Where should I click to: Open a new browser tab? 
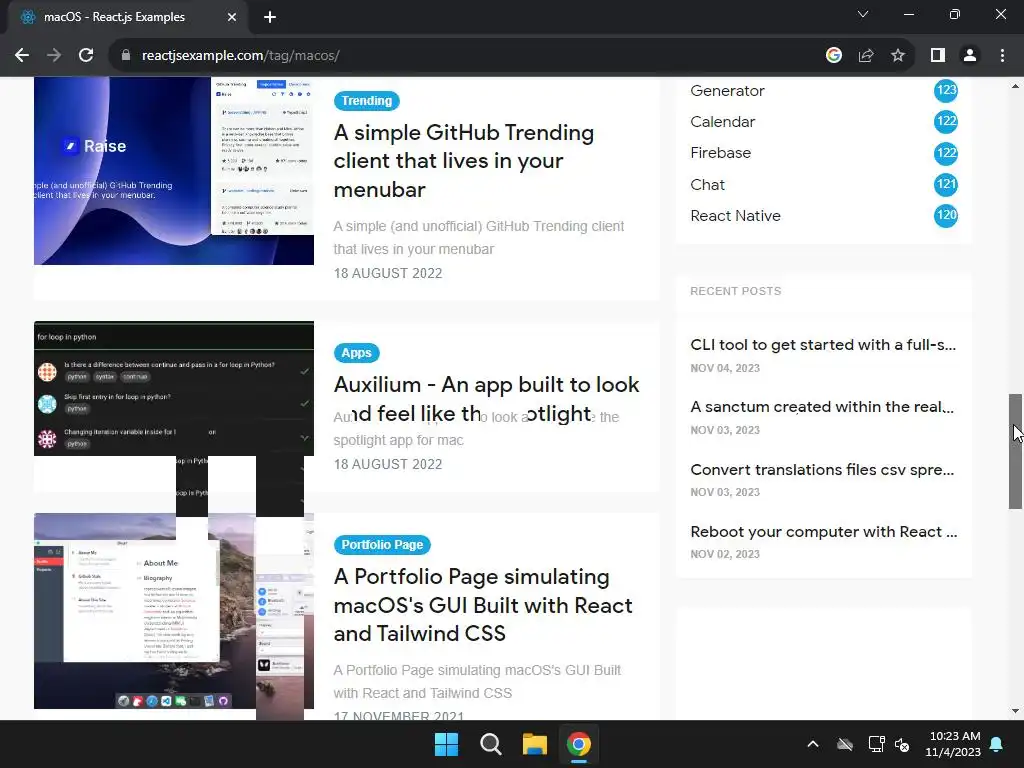coord(270,17)
